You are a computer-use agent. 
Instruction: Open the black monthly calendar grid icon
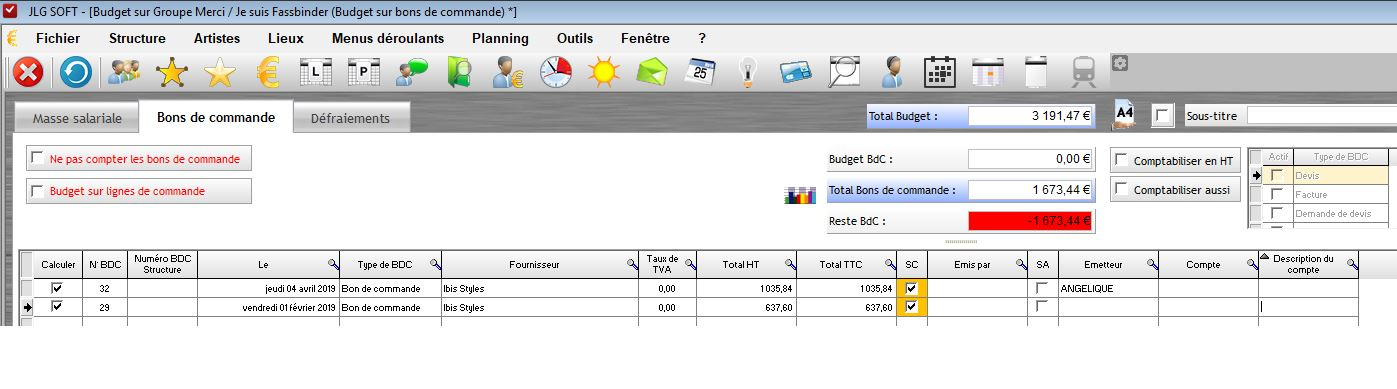tap(940, 72)
